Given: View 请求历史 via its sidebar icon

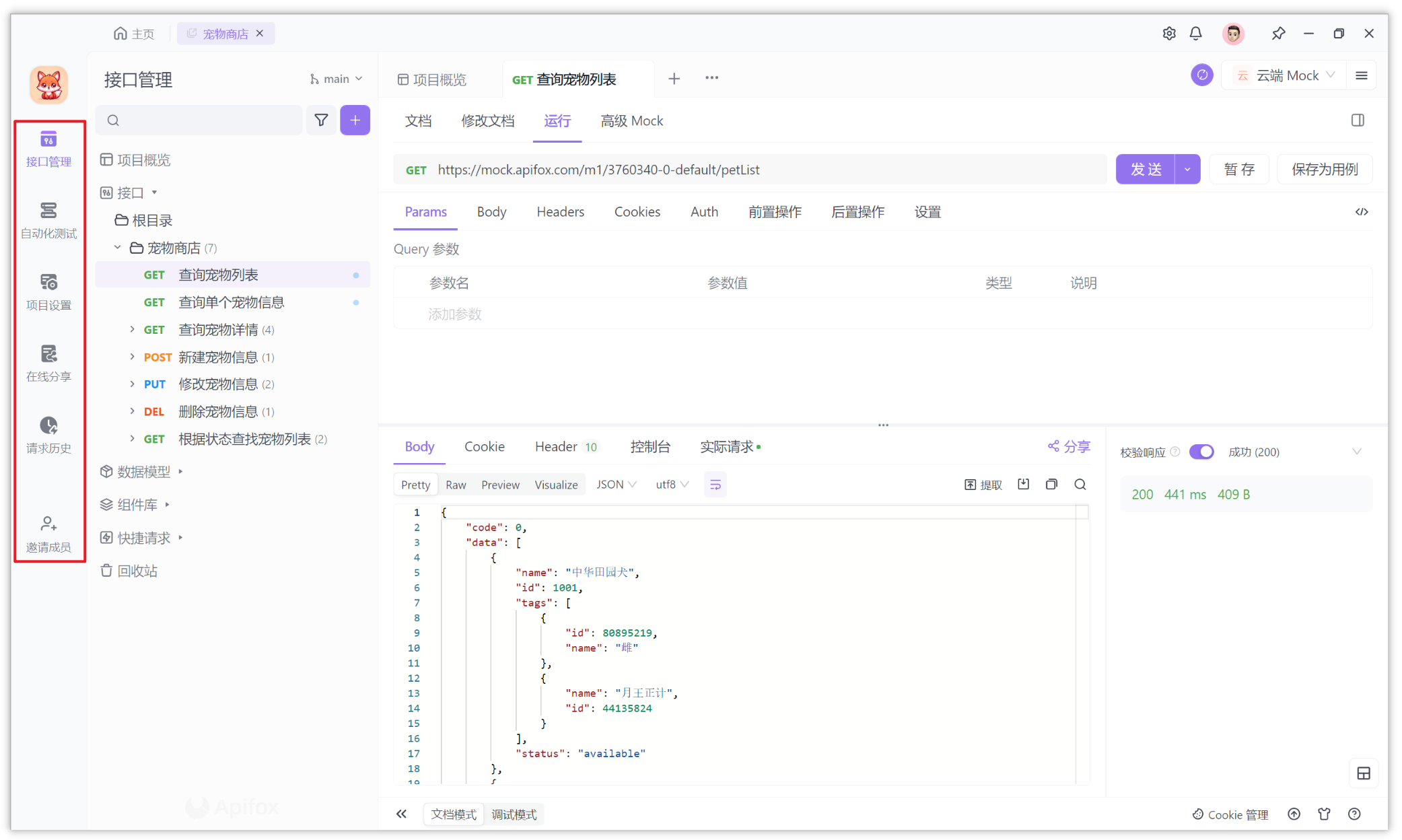Looking at the screenshot, I should tap(48, 435).
